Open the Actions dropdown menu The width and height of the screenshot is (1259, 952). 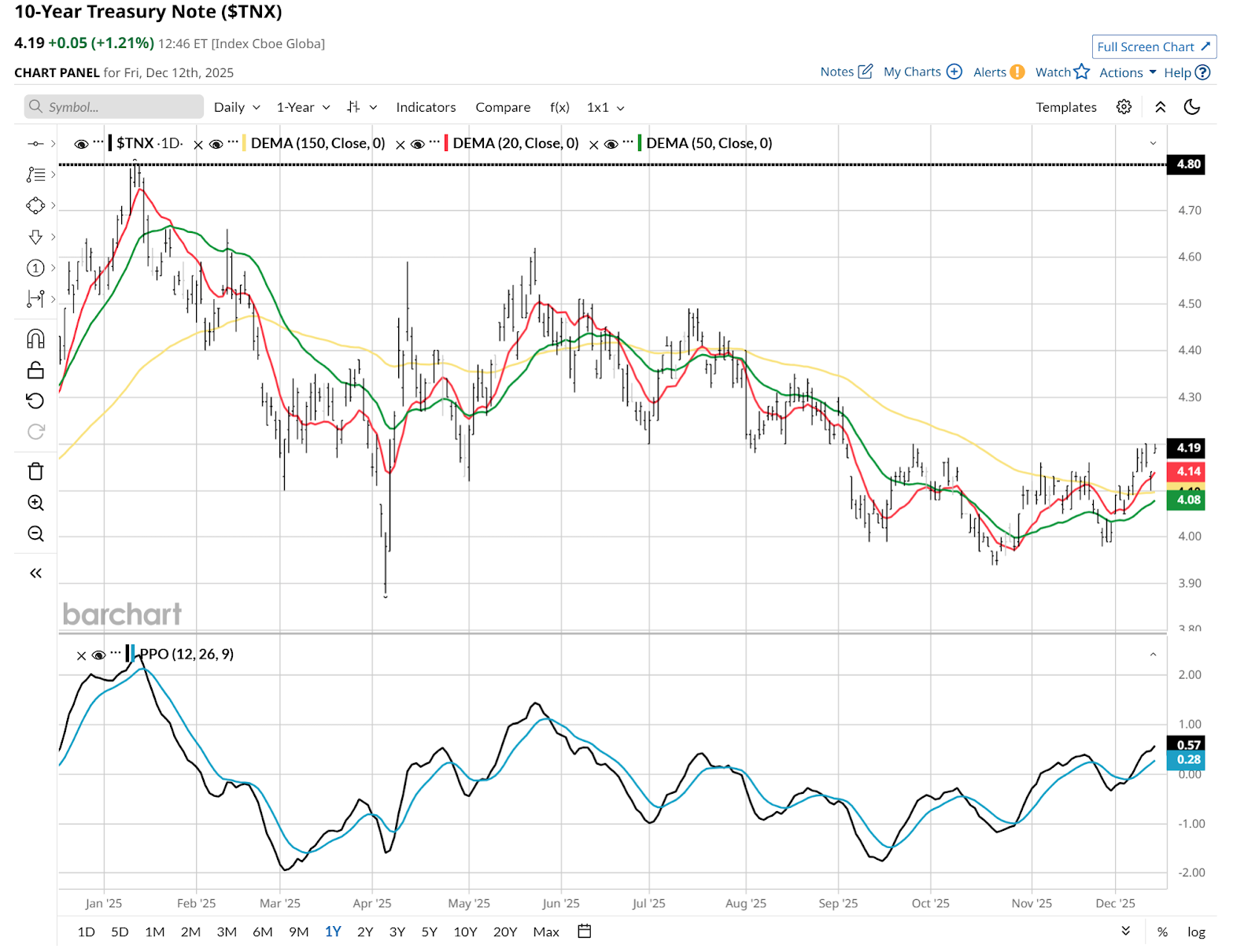[x=1127, y=72]
